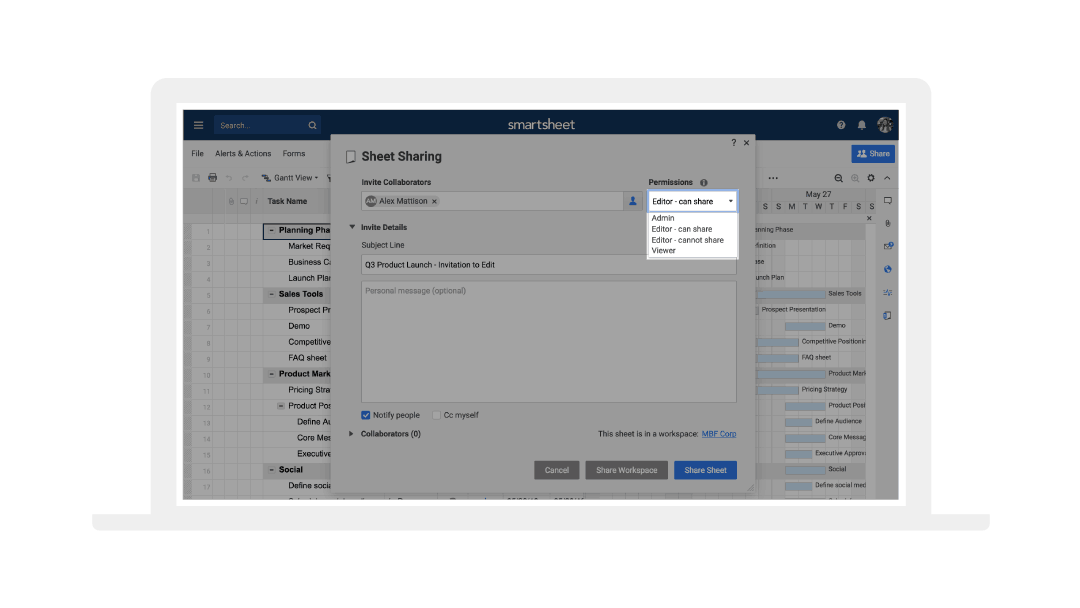Close the Sheet Sharing dialog
This screenshot has width=1080, height=608.
pyautogui.click(x=746, y=143)
